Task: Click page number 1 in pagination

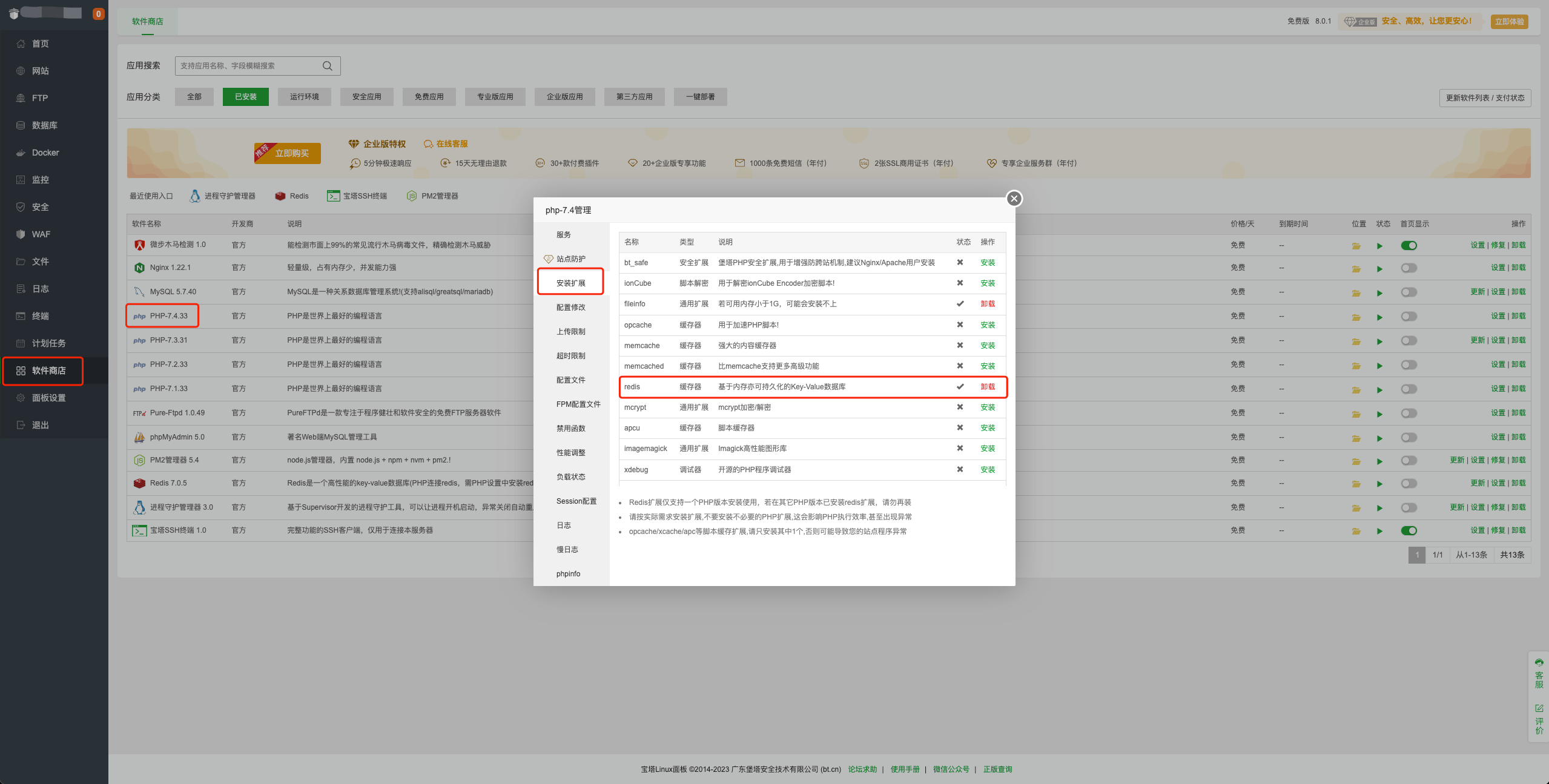Action: pos(1417,555)
